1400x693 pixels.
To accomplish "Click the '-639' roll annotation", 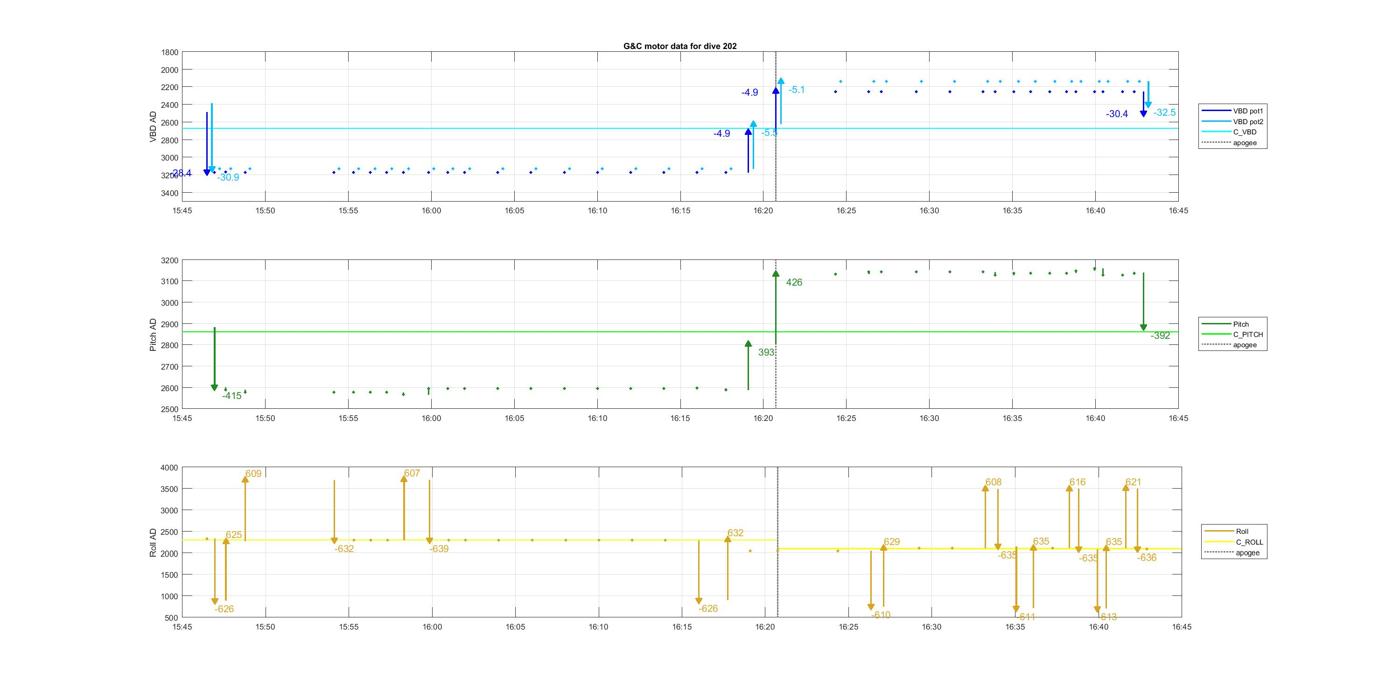I will [439, 549].
